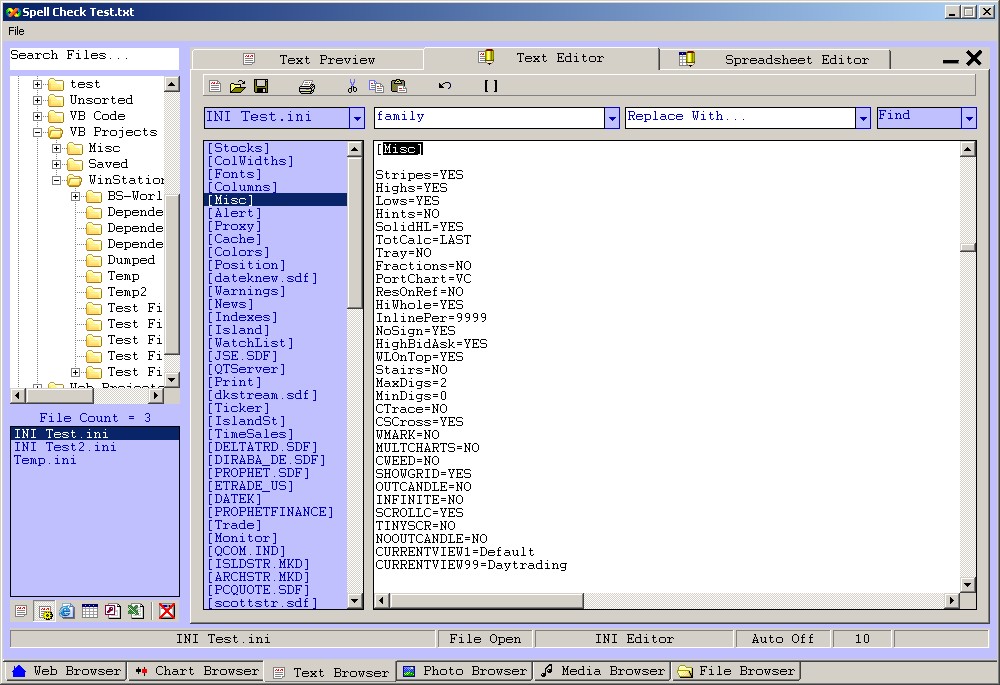The width and height of the screenshot is (1000, 685).
Task: Click the minimize dash icon beside editor tabs
Action: tap(950, 61)
